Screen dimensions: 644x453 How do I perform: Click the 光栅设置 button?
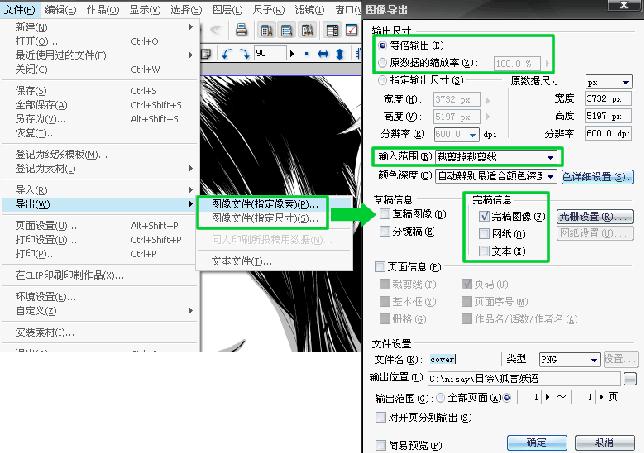pos(595,216)
